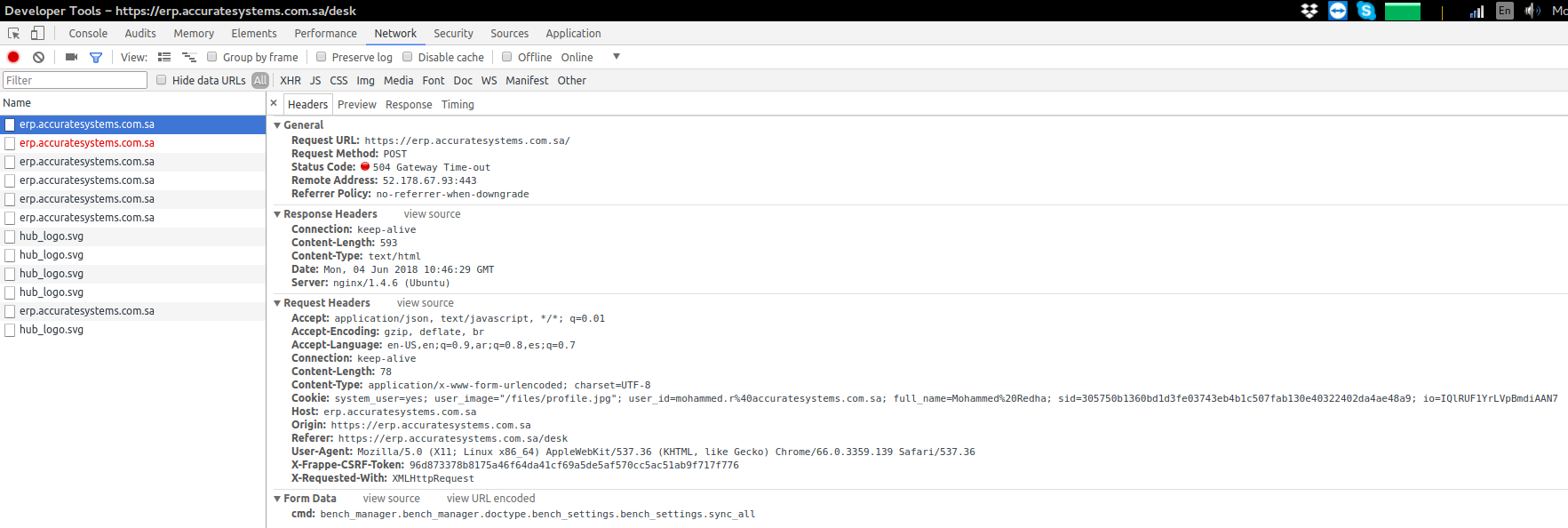Viewport: 1568px width, 528px height.
Task: Toggle the device toolbar icon
Action: 37,33
